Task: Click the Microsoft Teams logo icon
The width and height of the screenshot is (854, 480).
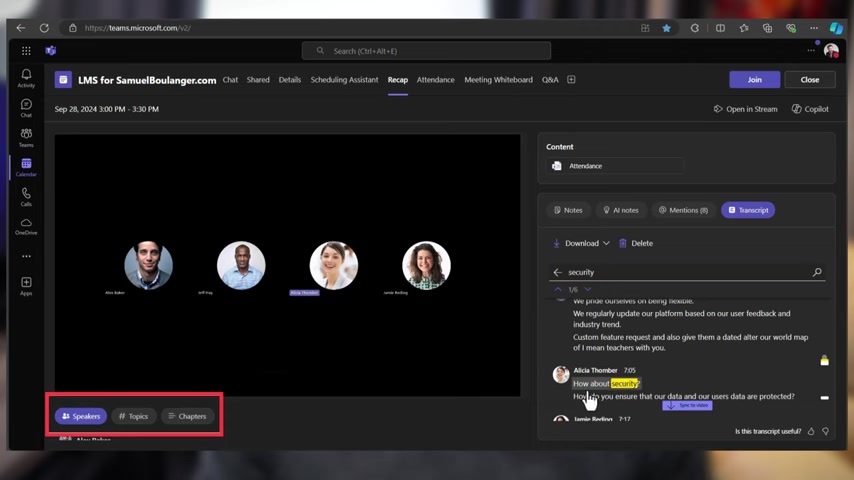Action: [51, 51]
